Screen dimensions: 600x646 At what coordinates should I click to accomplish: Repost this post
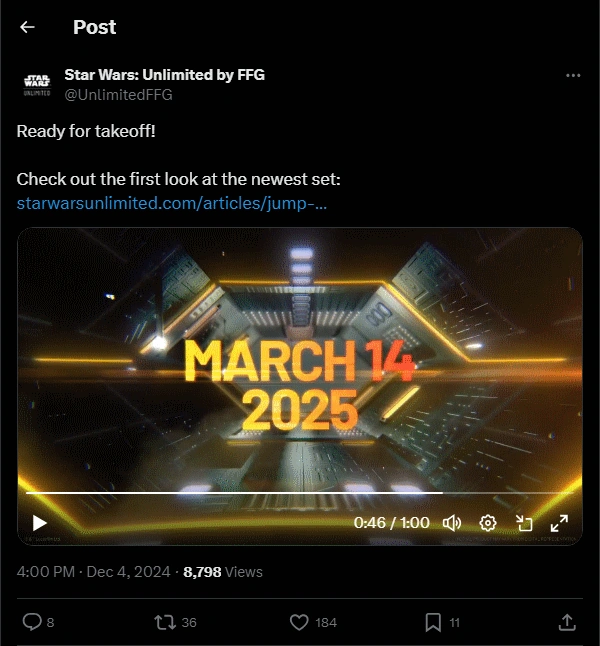coord(164,622)
